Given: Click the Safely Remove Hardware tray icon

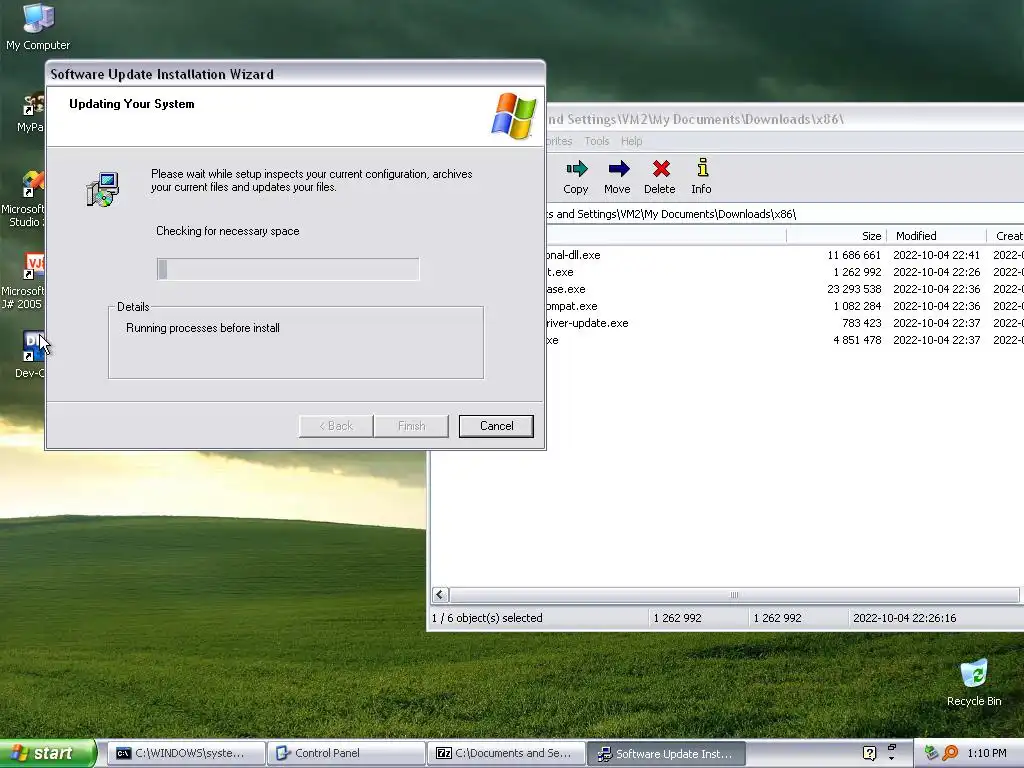Looking at the screenshot, I should 931,753.
